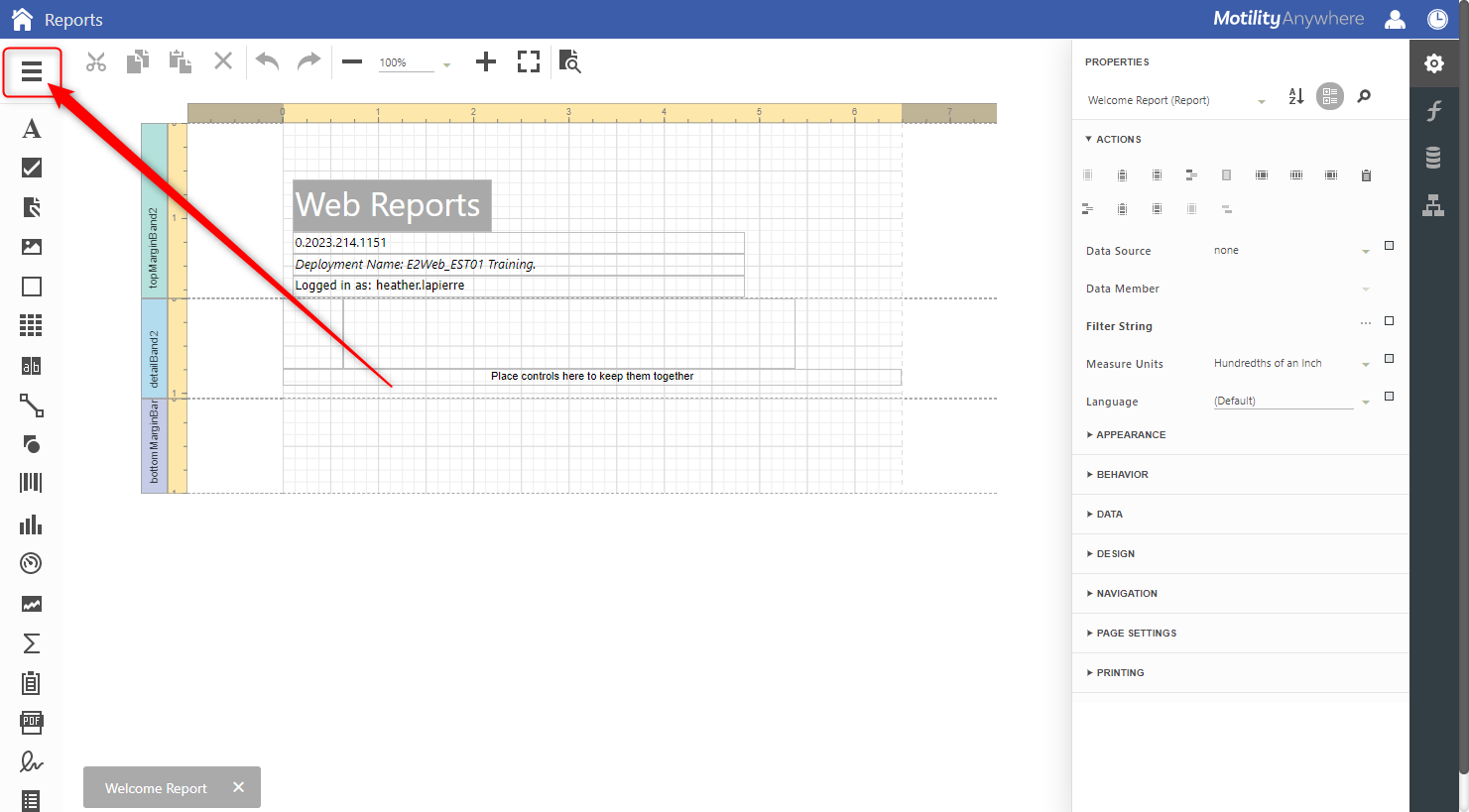
Task: Switch to Field List database tab
Action: (x=1434, y=158)
